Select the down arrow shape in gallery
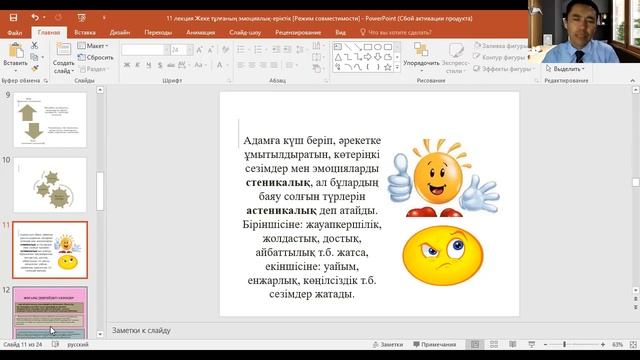Image resolution: width=640 pixels, height=360 pixels. pos(378,57)
